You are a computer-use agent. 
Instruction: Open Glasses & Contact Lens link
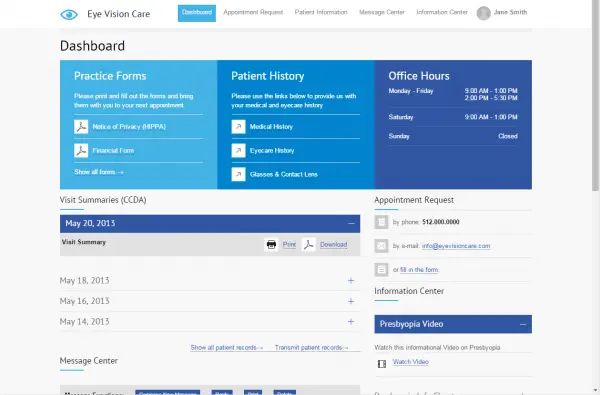click(284, 174)
